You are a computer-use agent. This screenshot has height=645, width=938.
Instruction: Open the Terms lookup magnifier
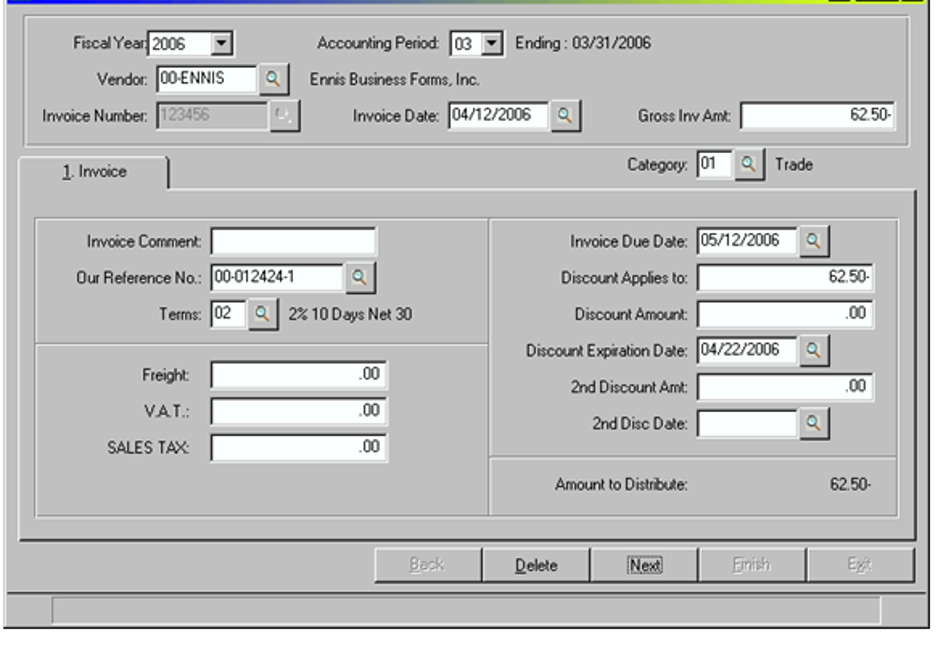coord(263,314)
